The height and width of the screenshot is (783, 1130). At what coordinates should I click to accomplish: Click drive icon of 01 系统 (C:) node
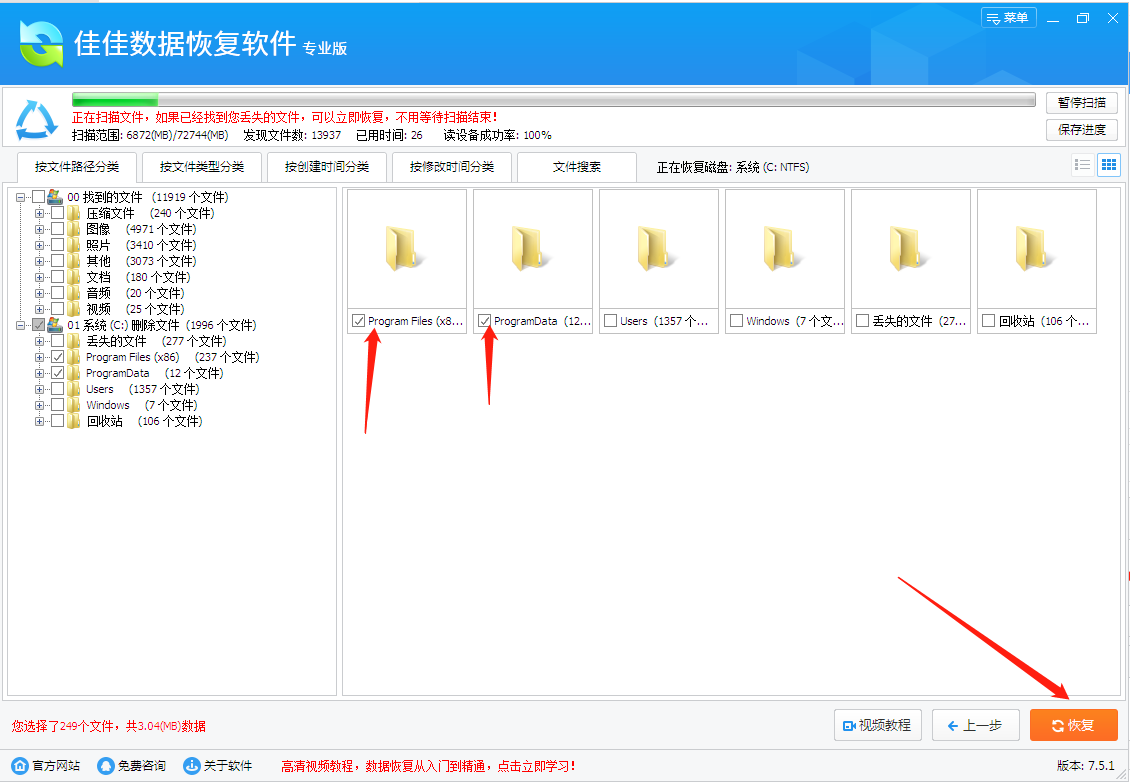pyautogui.click(x=55, y=325)
